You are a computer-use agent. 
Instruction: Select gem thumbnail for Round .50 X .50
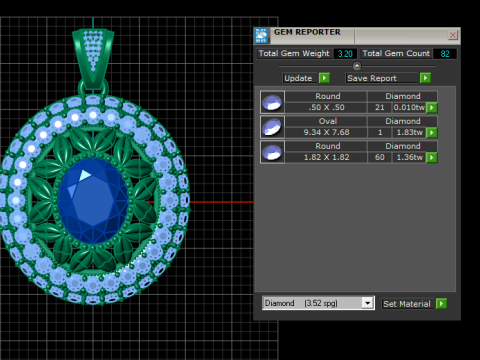(x=272, y=102)
